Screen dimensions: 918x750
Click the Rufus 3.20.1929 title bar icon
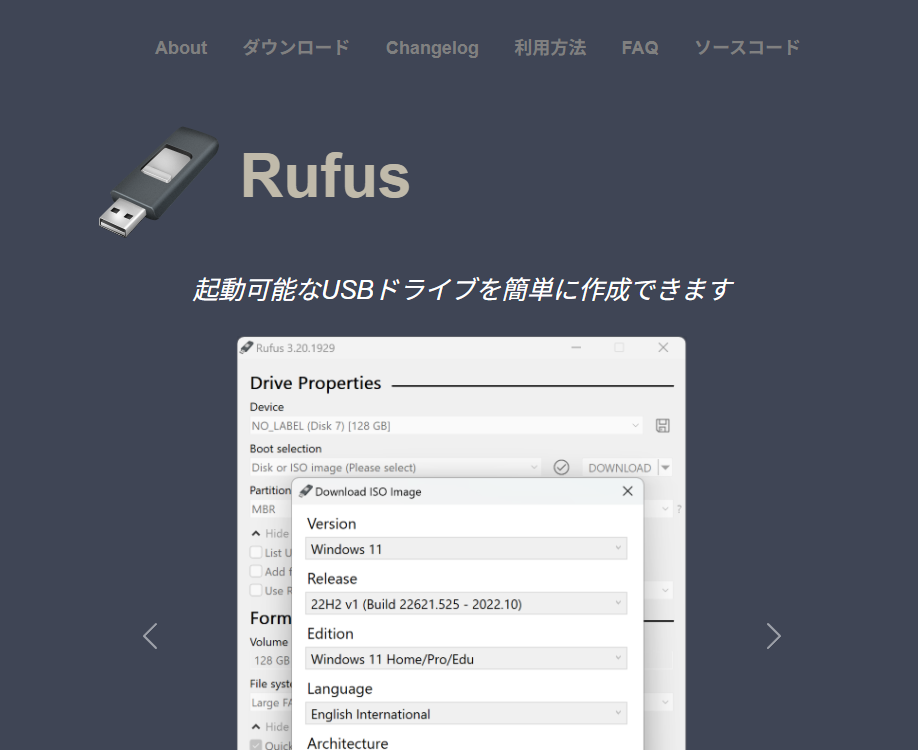point(247,348)
